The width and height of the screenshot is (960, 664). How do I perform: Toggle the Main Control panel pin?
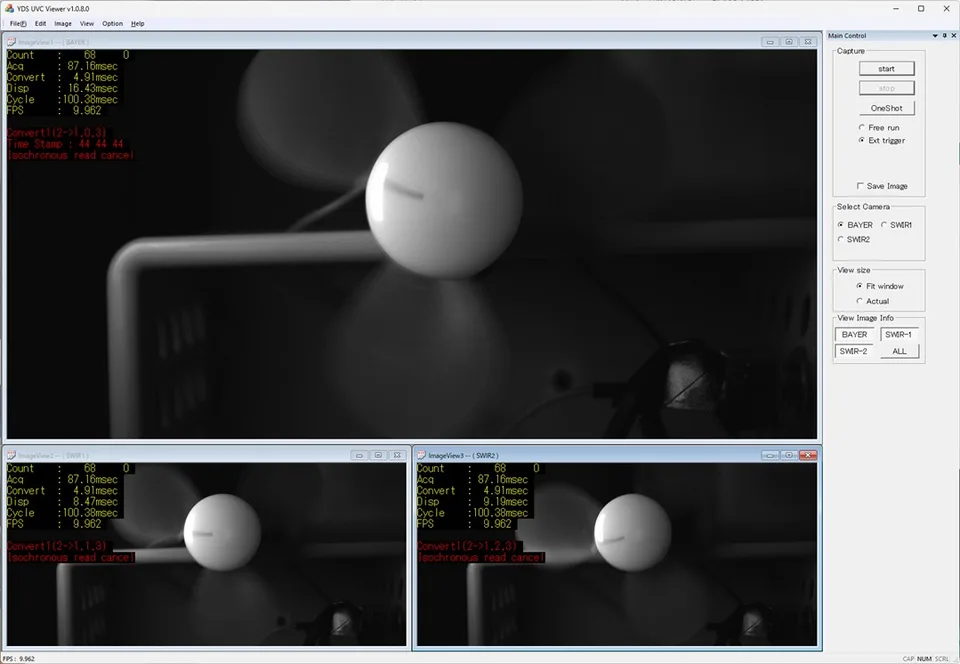(945, 36)
